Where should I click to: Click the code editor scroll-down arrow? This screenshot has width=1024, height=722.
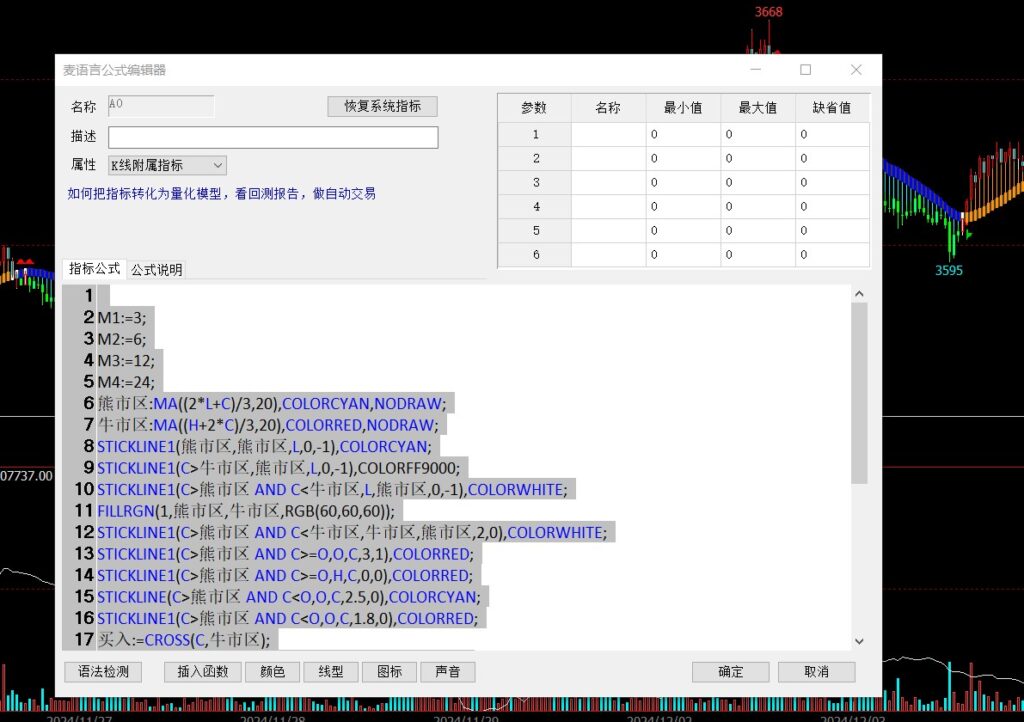coord(859,642)
